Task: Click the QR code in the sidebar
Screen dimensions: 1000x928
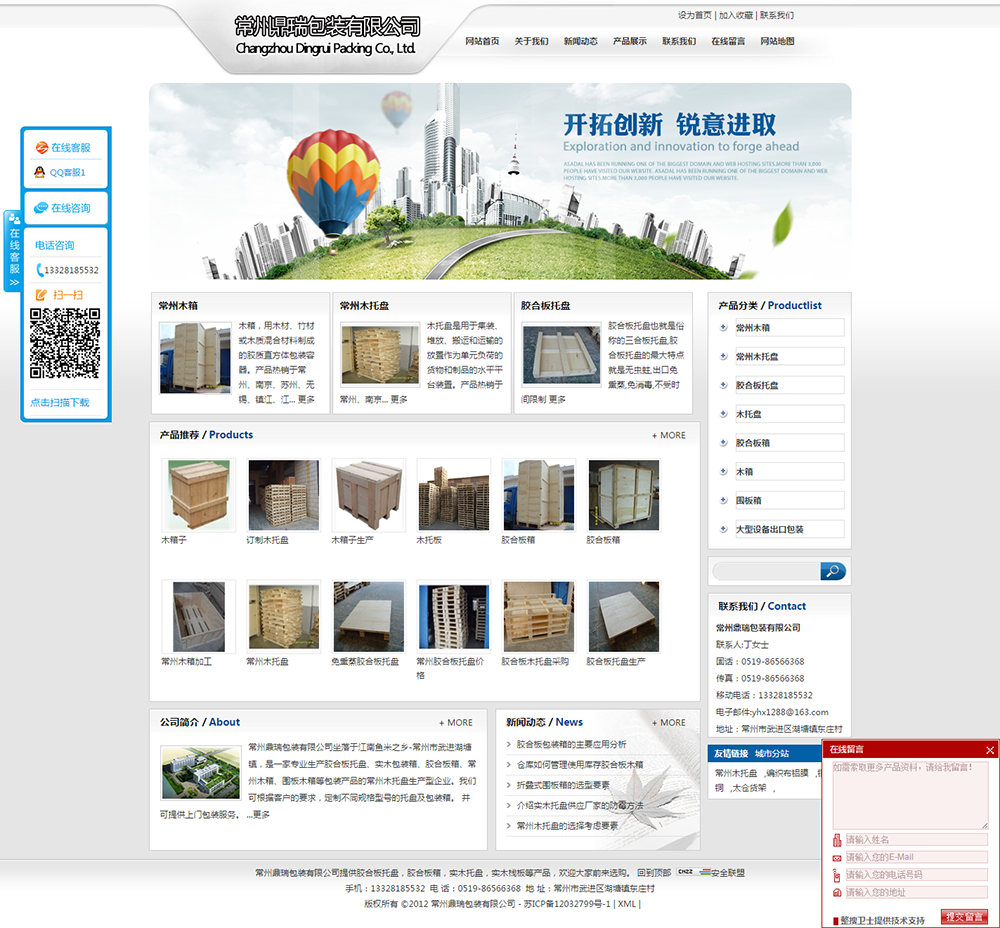Action: pyautogui.click(x=65, y=343)
